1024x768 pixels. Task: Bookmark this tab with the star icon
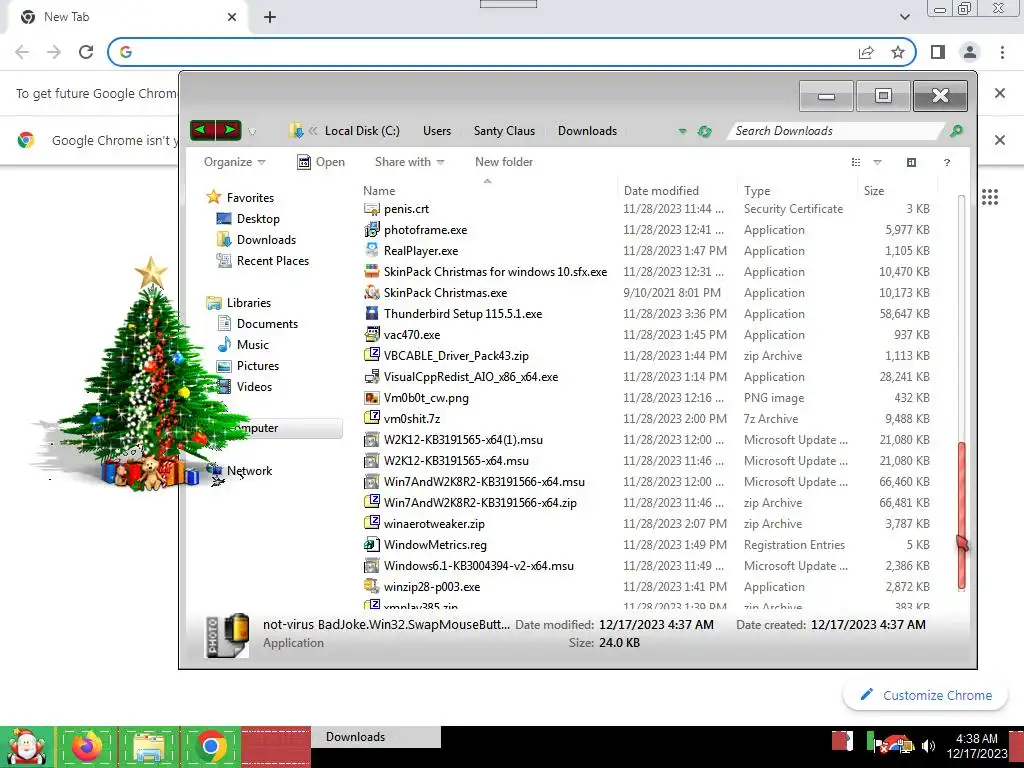(x=898, y=52)
